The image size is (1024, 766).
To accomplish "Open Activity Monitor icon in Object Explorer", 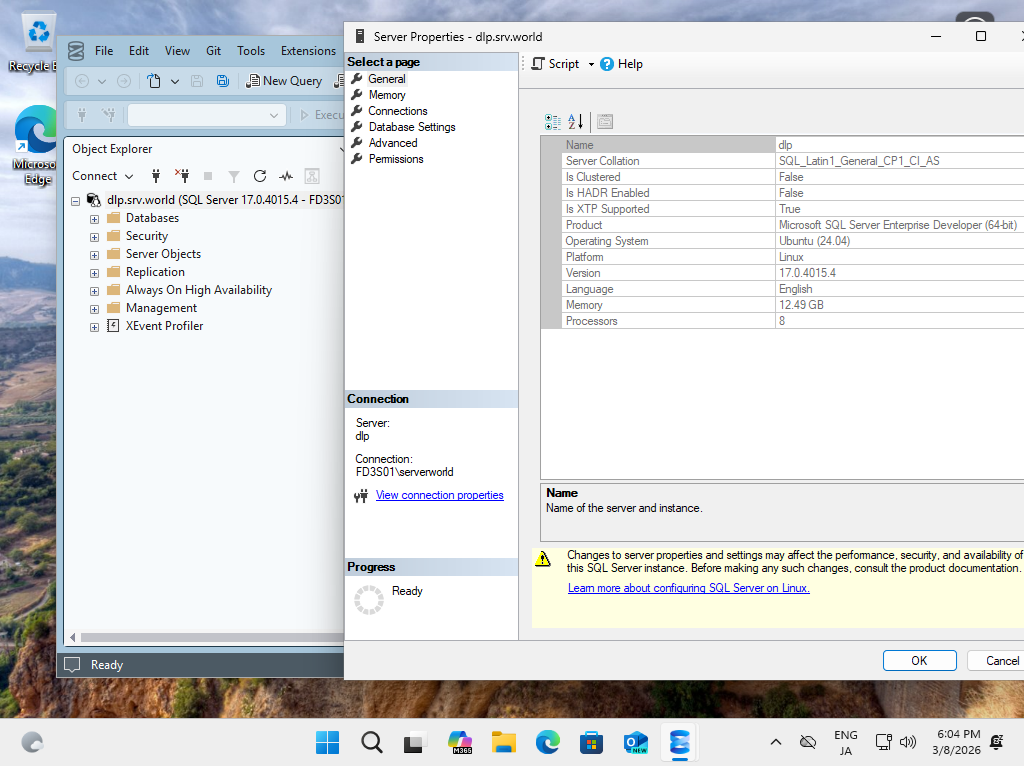I will [x=286, y=176].
